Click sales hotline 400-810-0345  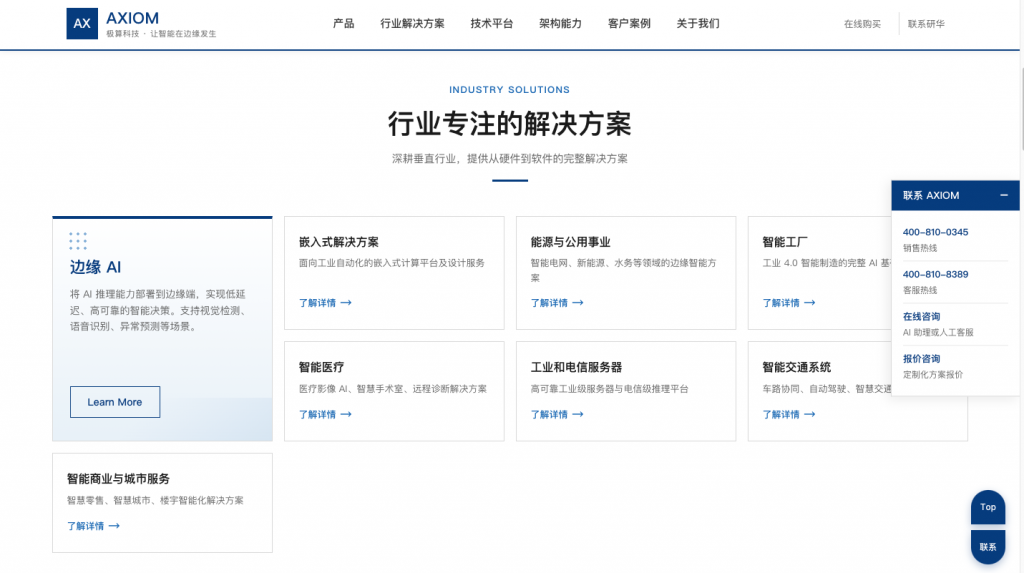click(x=935, y=232)
